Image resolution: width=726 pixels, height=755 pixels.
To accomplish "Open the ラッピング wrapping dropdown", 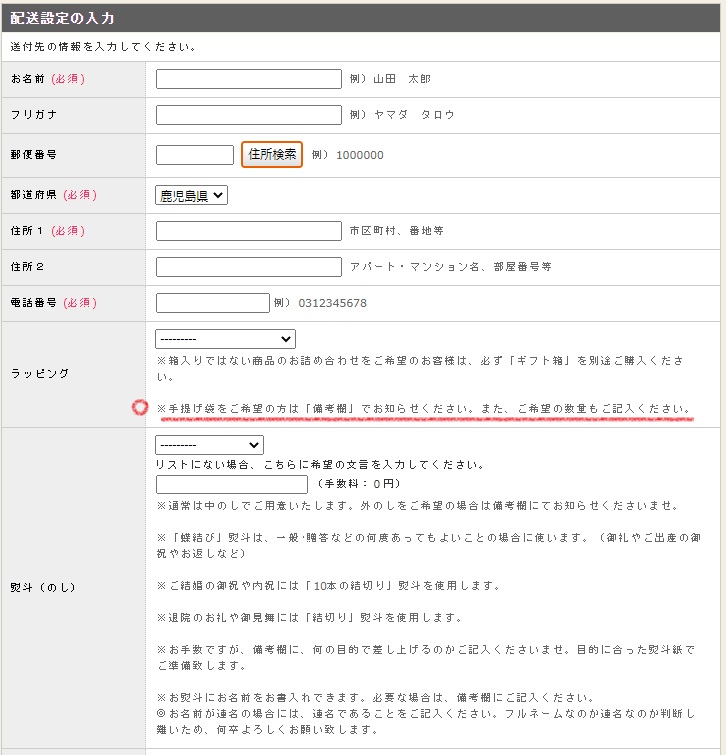I will click(225, 339).
